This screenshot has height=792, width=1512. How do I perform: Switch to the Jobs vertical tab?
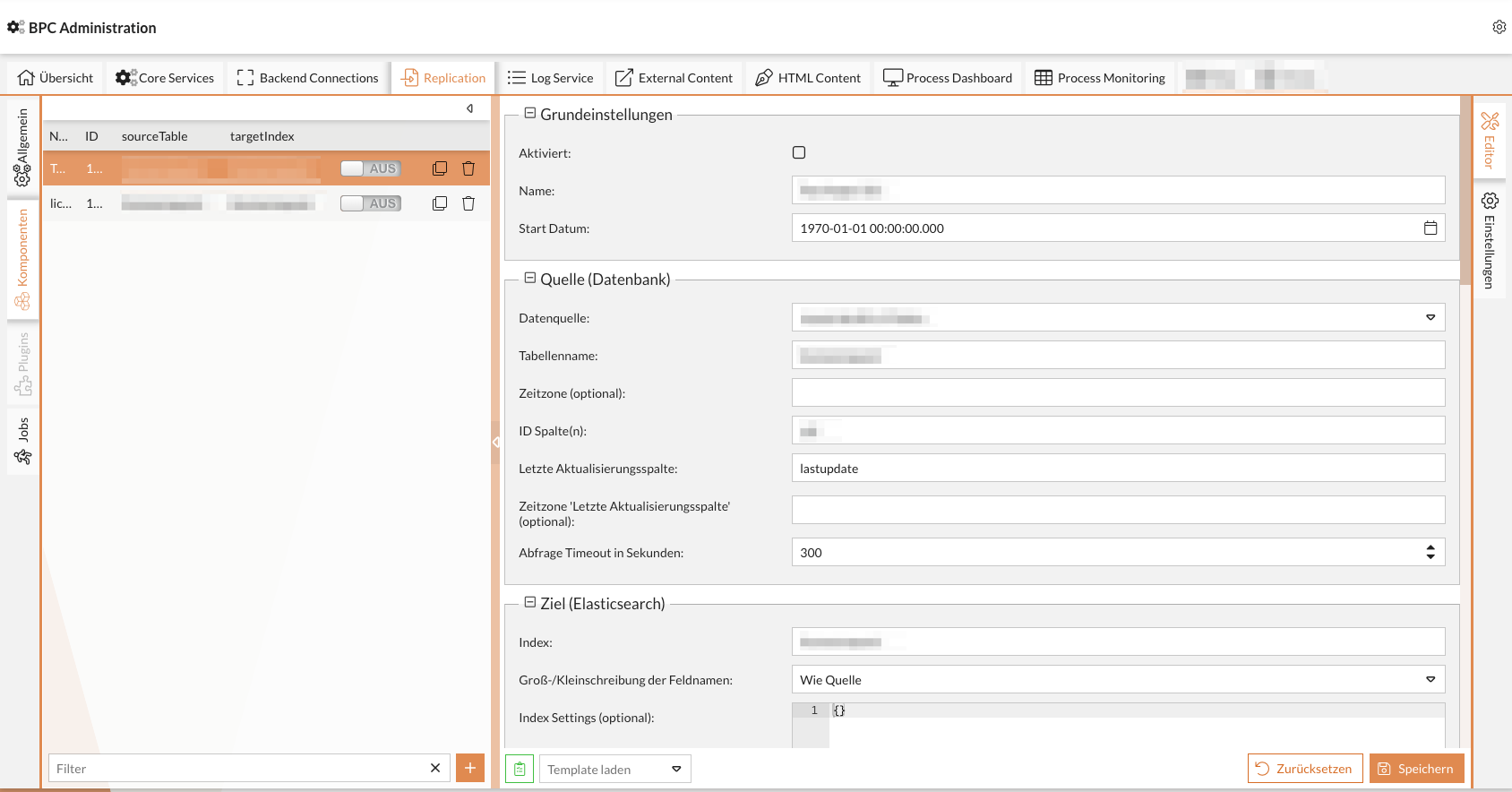click(22, 442)
